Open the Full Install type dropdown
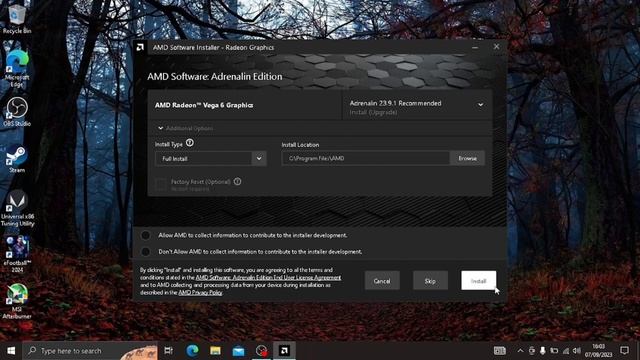The width and height of the screenshot is (640, 360). point(211,158)
